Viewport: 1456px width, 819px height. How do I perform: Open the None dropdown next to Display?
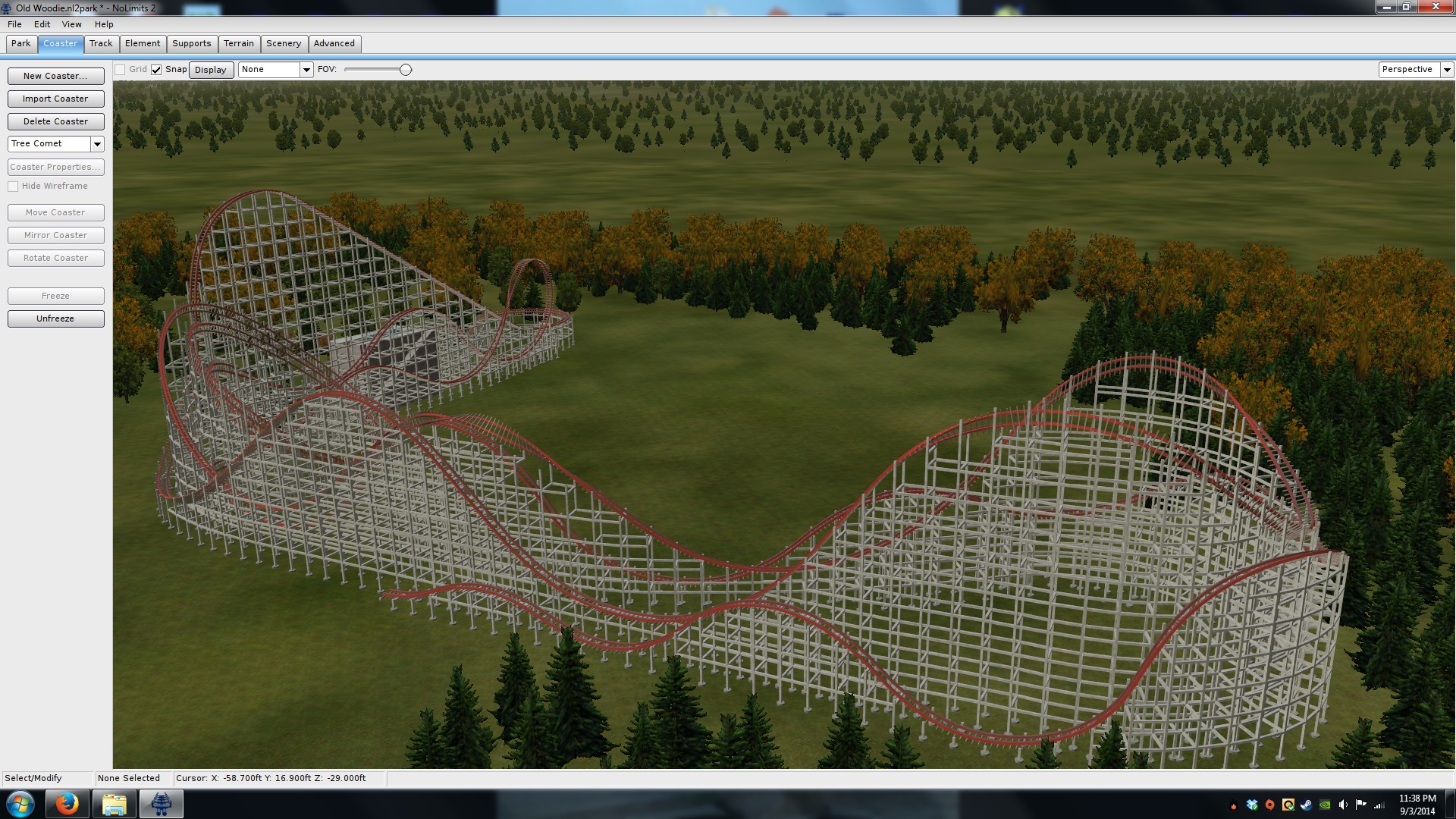pyautogui.click(x=306, y=70)
